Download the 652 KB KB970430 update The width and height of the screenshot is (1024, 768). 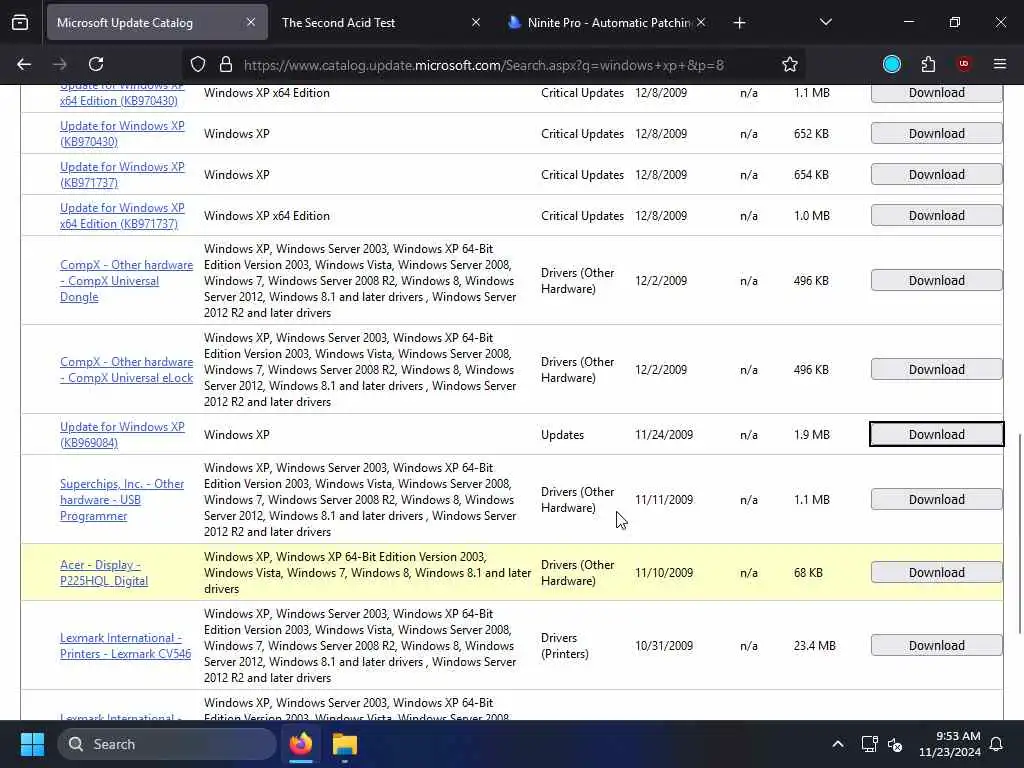(x=936, y=133)
